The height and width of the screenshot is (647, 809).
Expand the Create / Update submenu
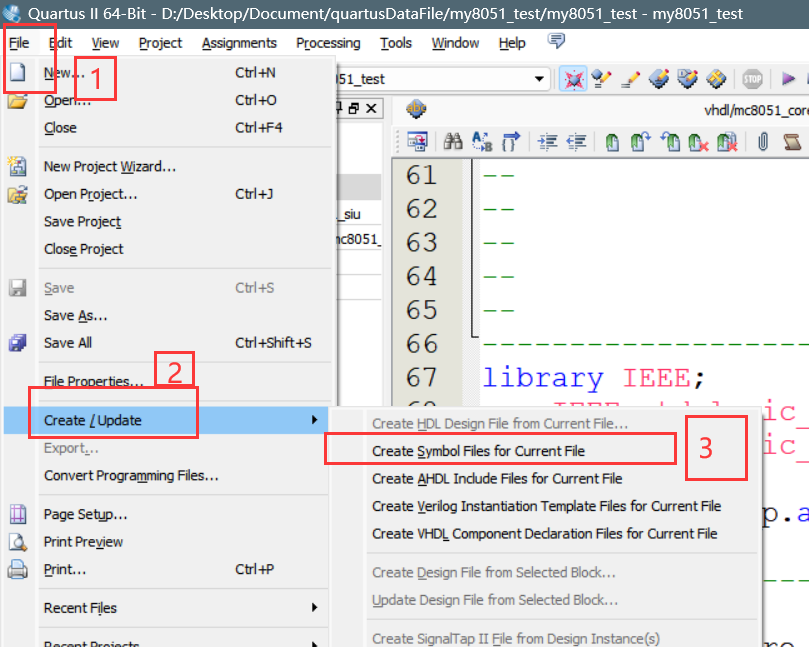pyautogui.click(x=314, y=420)
